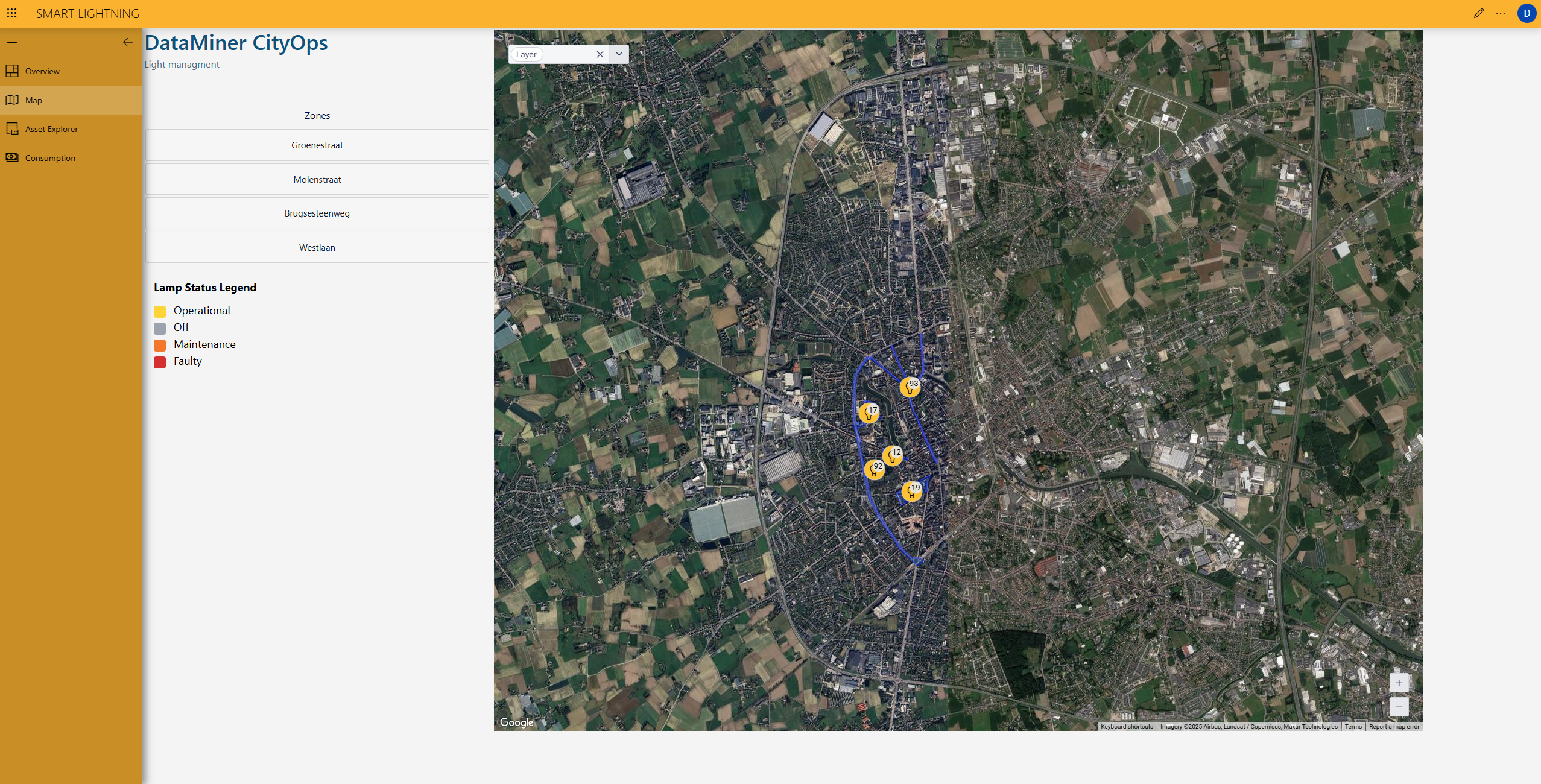Click the lamp cluster marker labeled 17

click(x=869, y=413)
